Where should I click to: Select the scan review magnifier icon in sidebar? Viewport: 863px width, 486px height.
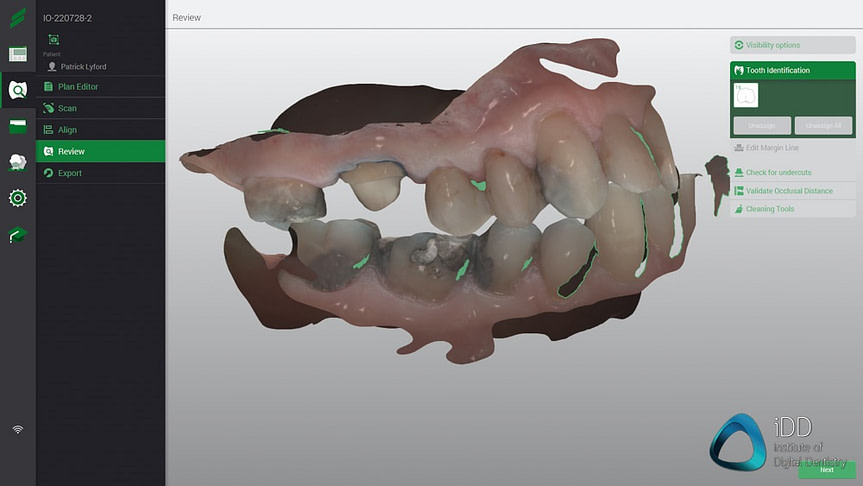[x=17, y=90]
